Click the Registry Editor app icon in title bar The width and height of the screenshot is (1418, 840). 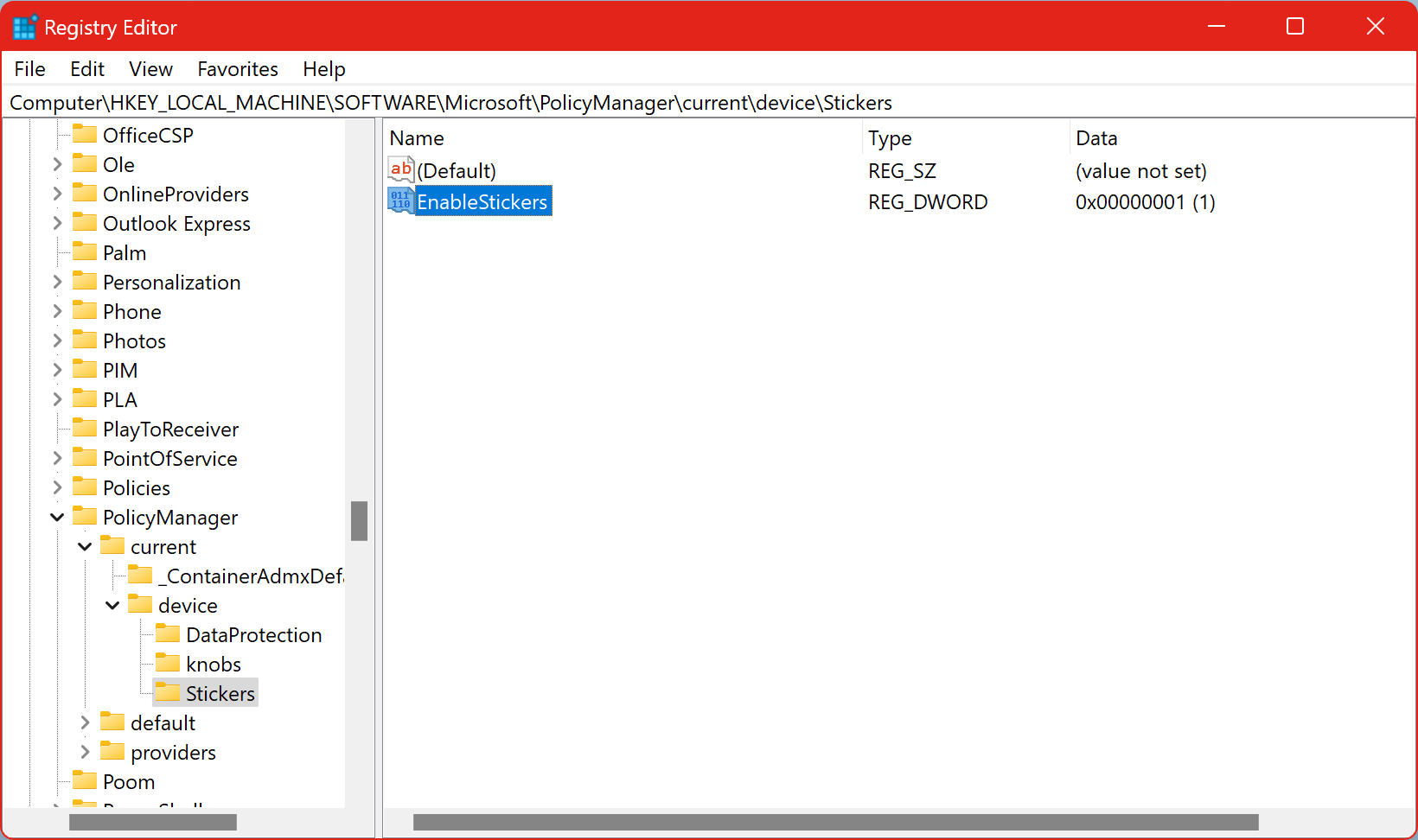[x=25, y=27]
